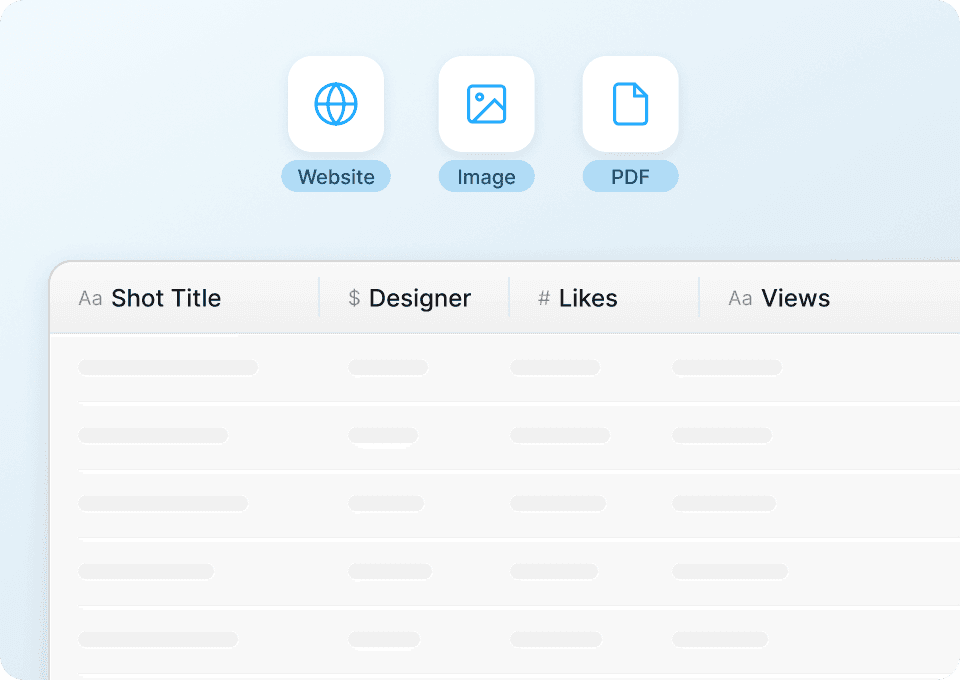
Task: Select the second row Likes cell
Action: pos(560,436)
